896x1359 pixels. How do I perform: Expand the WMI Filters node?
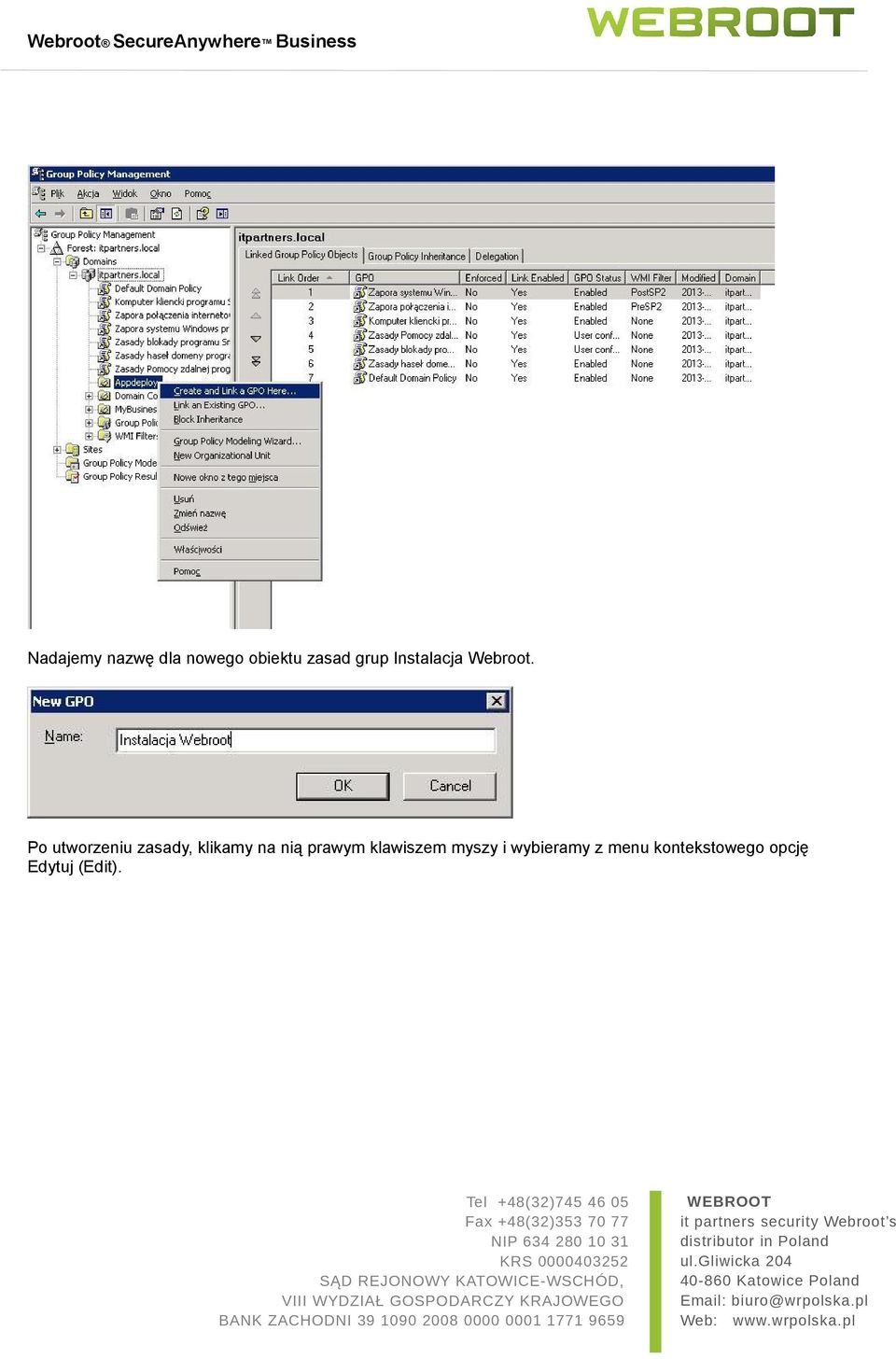click(x=89, y=436)
